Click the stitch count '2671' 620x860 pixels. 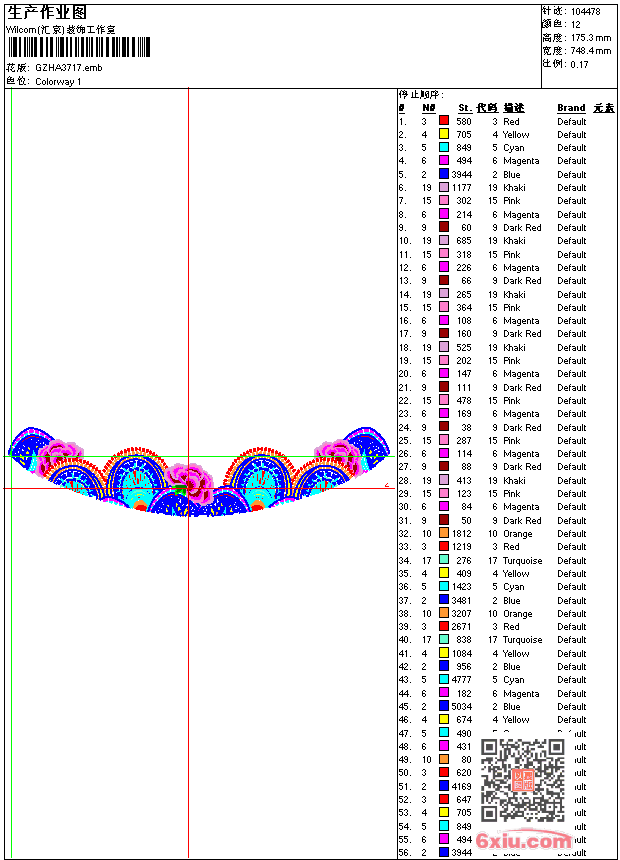point(461,627)
